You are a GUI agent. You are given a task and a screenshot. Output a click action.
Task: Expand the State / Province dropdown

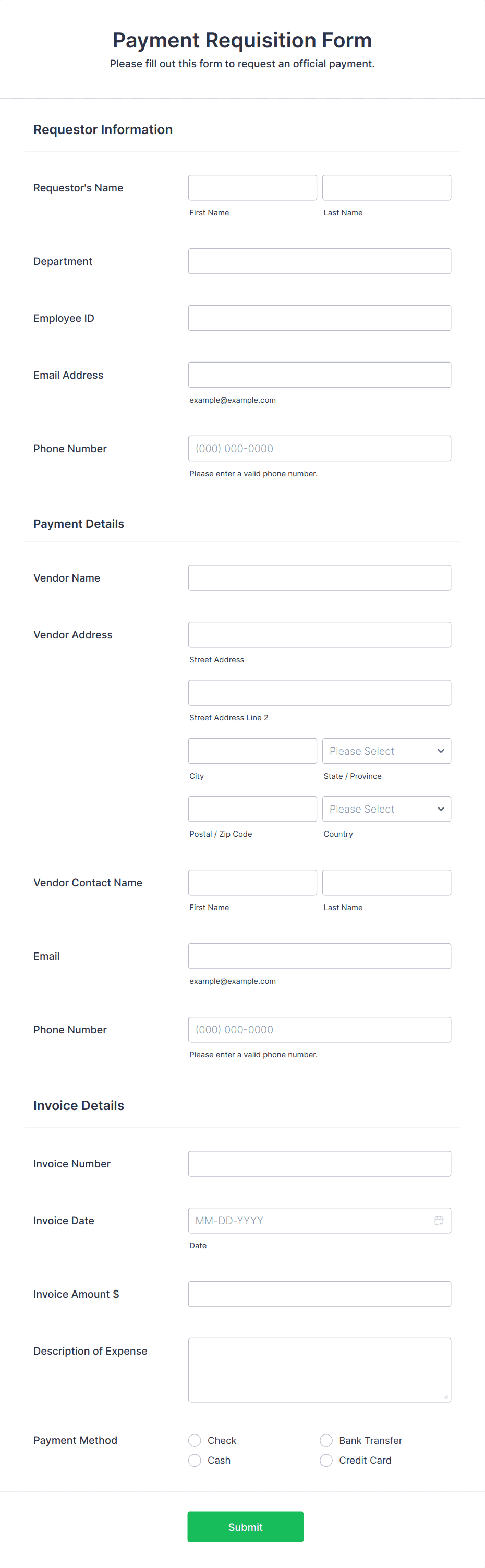coord(386,751)
